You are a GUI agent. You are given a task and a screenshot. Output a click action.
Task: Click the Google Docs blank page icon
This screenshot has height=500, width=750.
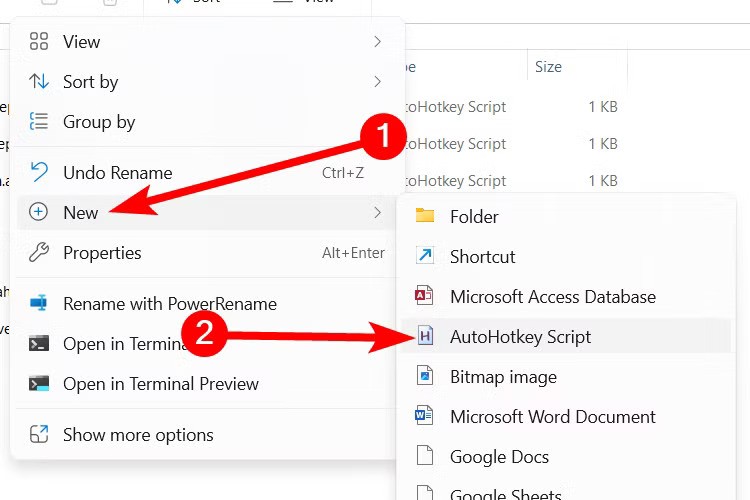click(x=425, y=455)
